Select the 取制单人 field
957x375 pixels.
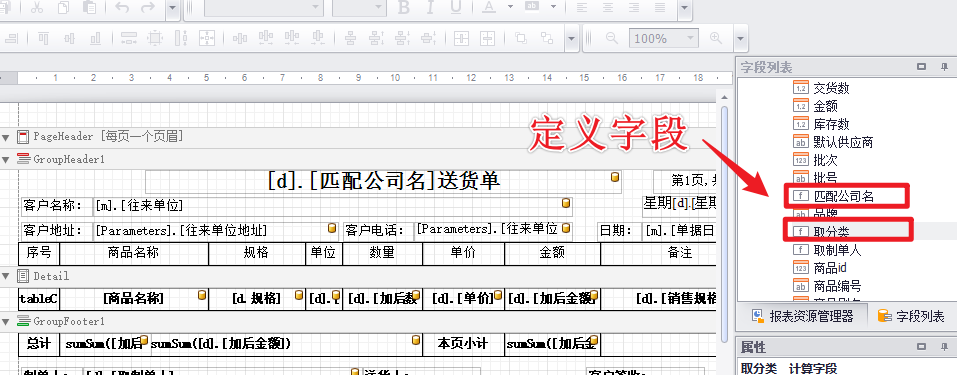pyautogui.click(x=837, y=250)
